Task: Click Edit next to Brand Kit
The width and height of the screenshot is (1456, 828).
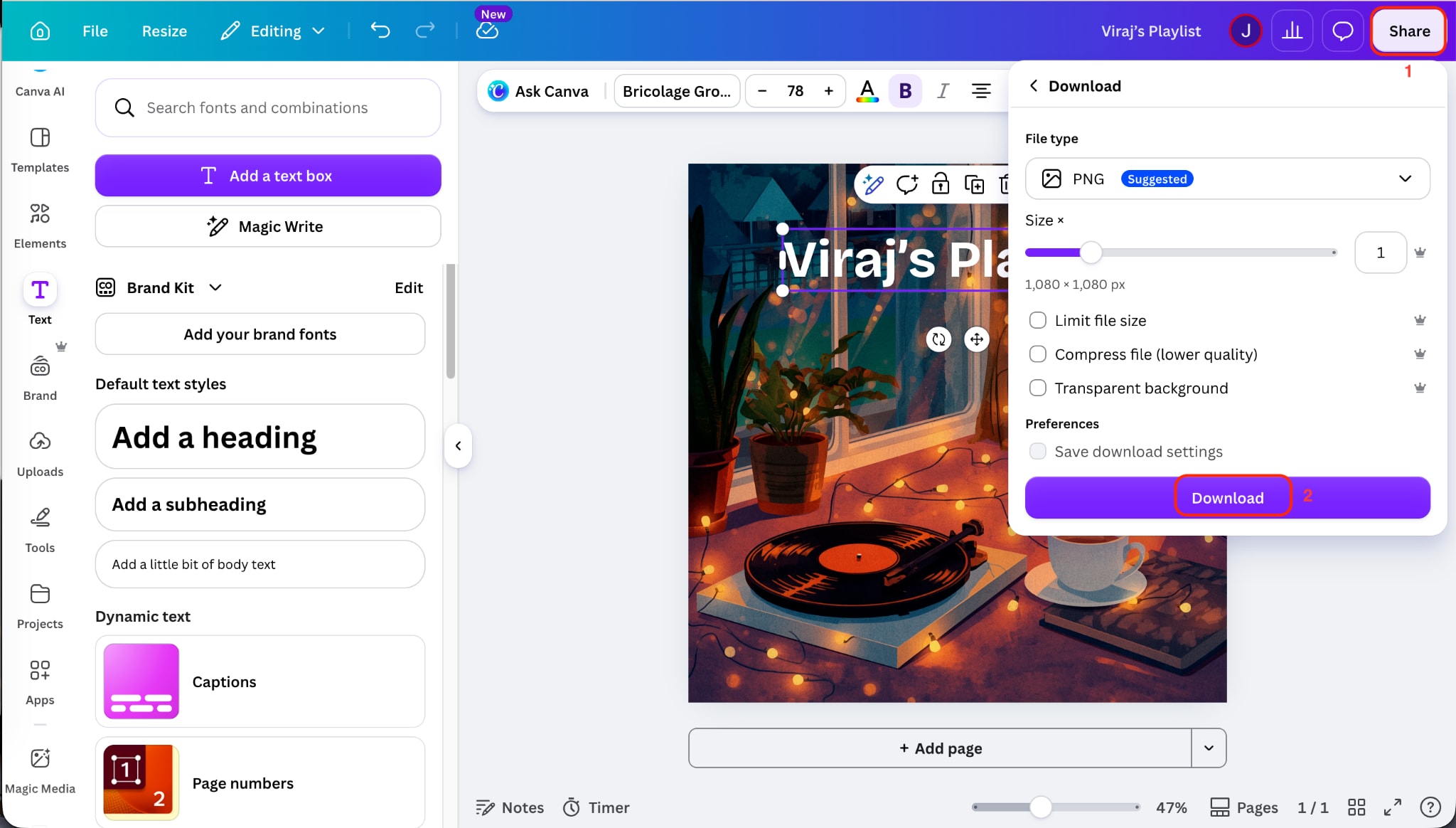Action: pyautogui.click(x=409, y=287)
